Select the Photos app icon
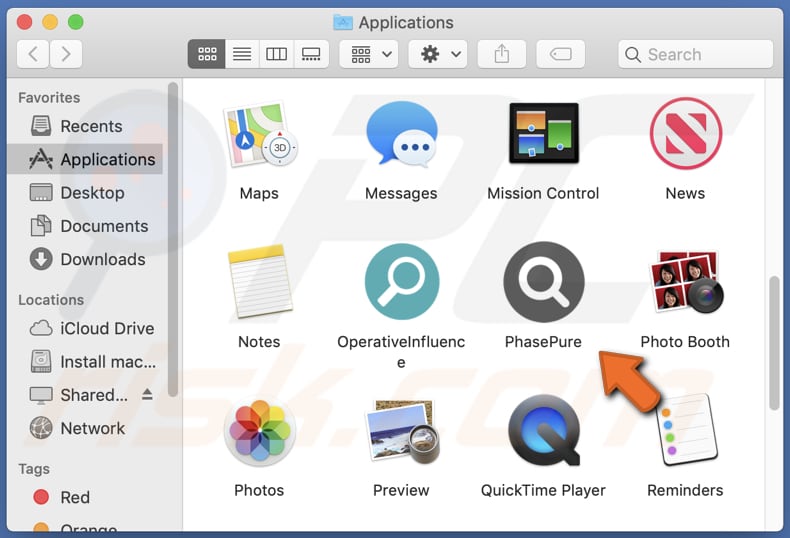Viewport: 790px width, 538px height. 259,432
